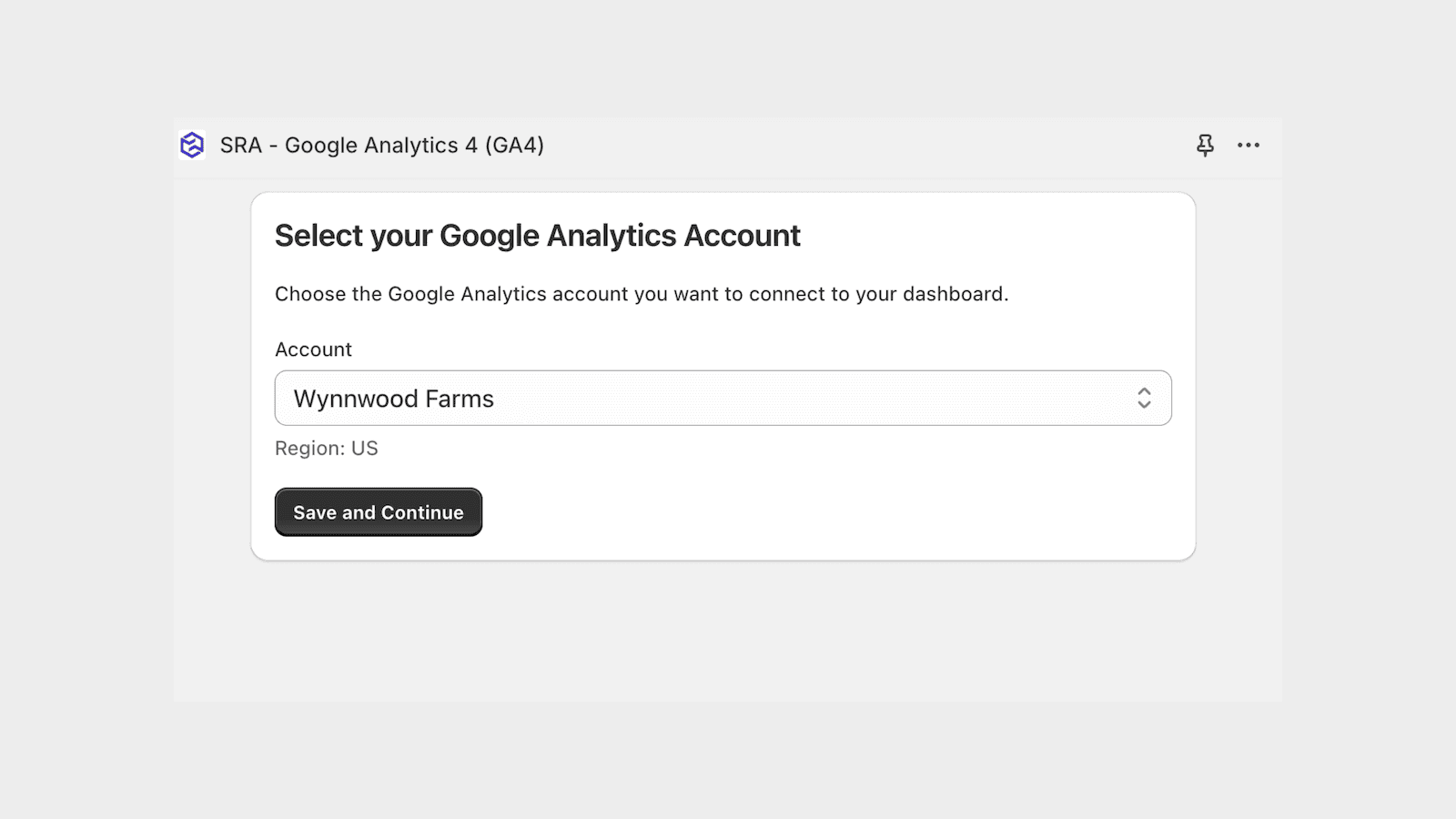Click the Select your Google Analytics Account heading

[538, 236]
